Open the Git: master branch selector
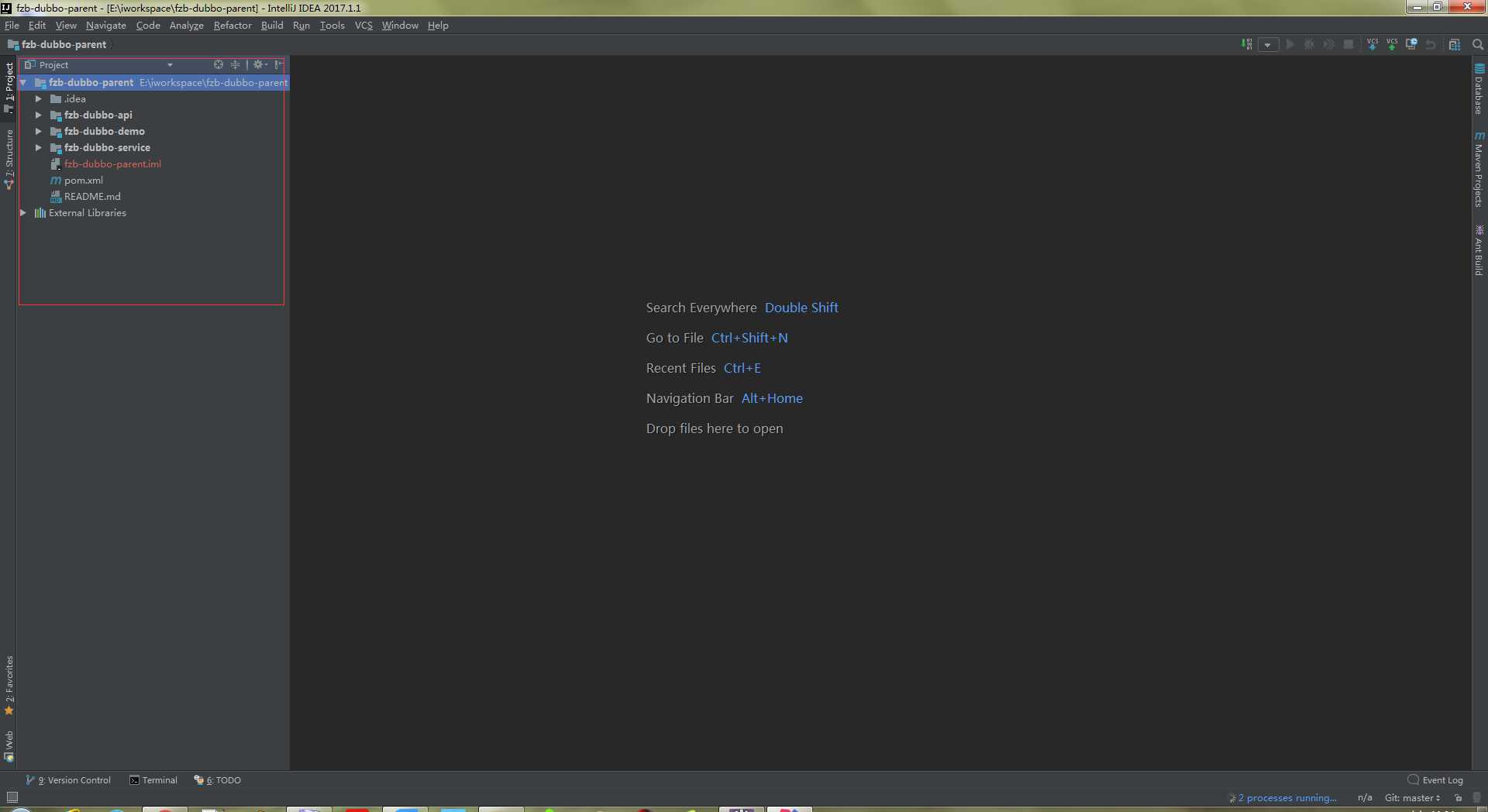This screenshot has height=812, width=1488. click(1412, 798)
